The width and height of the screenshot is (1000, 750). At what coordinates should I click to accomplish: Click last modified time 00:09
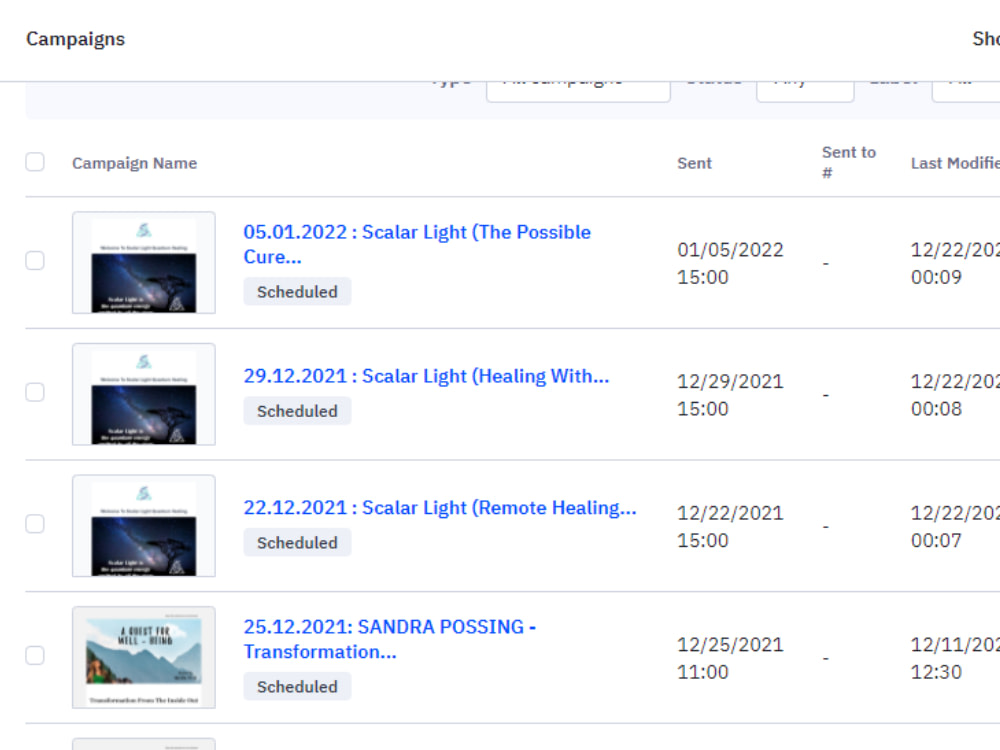tap(936, 277)
